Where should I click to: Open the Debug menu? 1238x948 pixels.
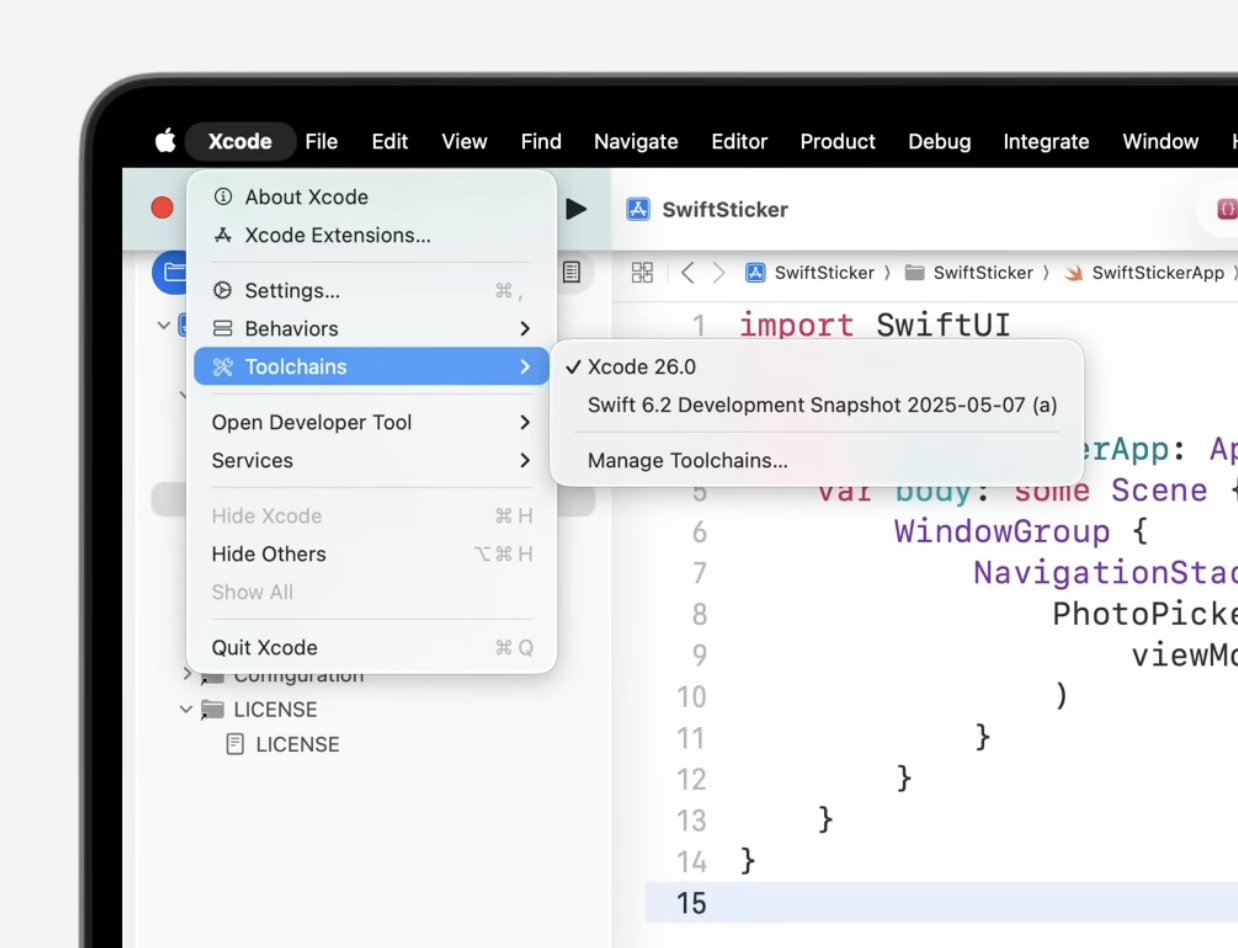point(939,142)
